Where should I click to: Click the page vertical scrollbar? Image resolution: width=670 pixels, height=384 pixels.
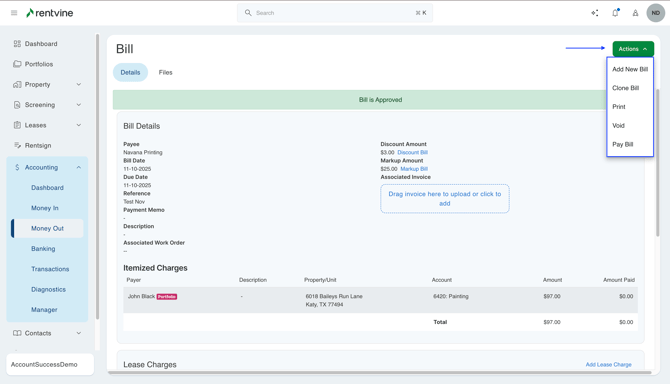[658, 162]
